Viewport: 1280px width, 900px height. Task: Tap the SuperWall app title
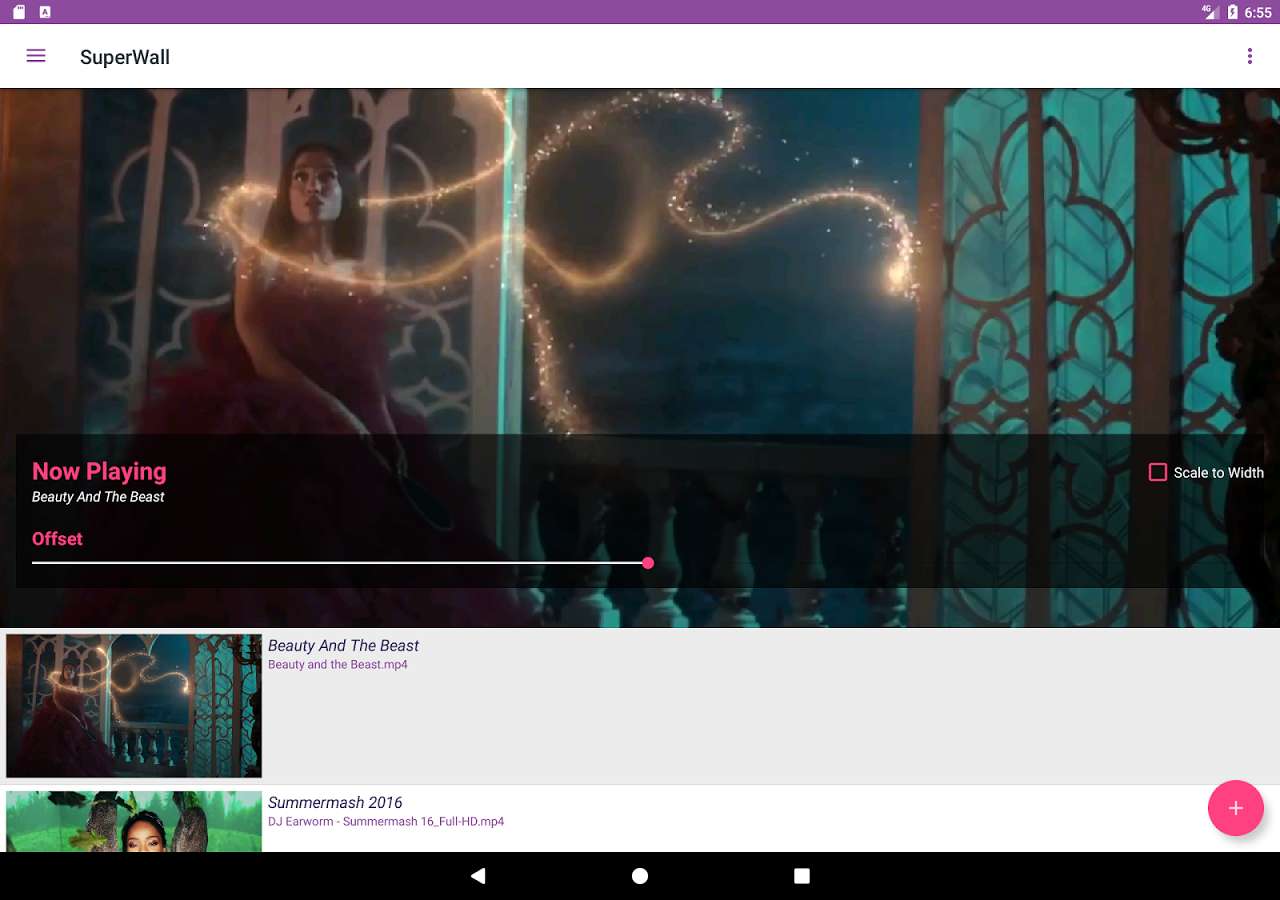pyautogui.click(x=124, y=57)
